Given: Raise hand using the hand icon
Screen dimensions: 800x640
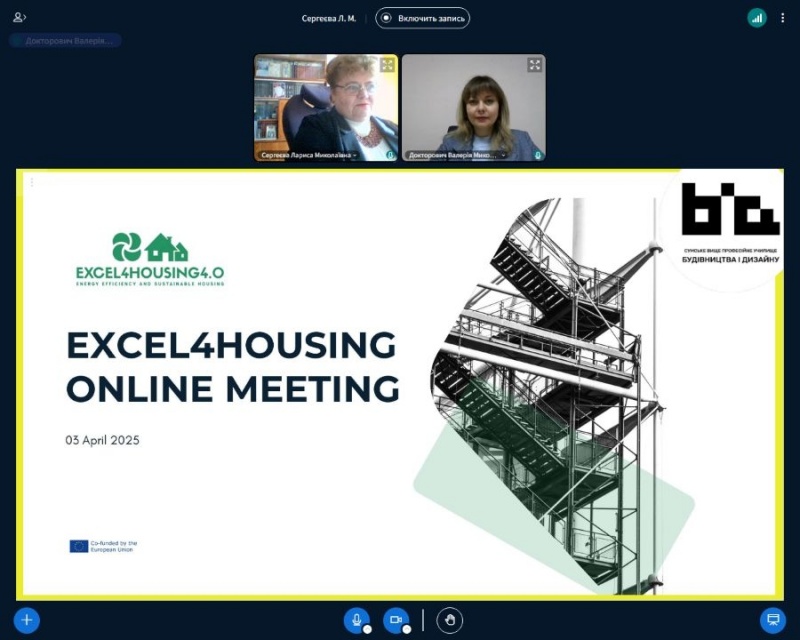Looking at the screenshot, I should [450, 620].
